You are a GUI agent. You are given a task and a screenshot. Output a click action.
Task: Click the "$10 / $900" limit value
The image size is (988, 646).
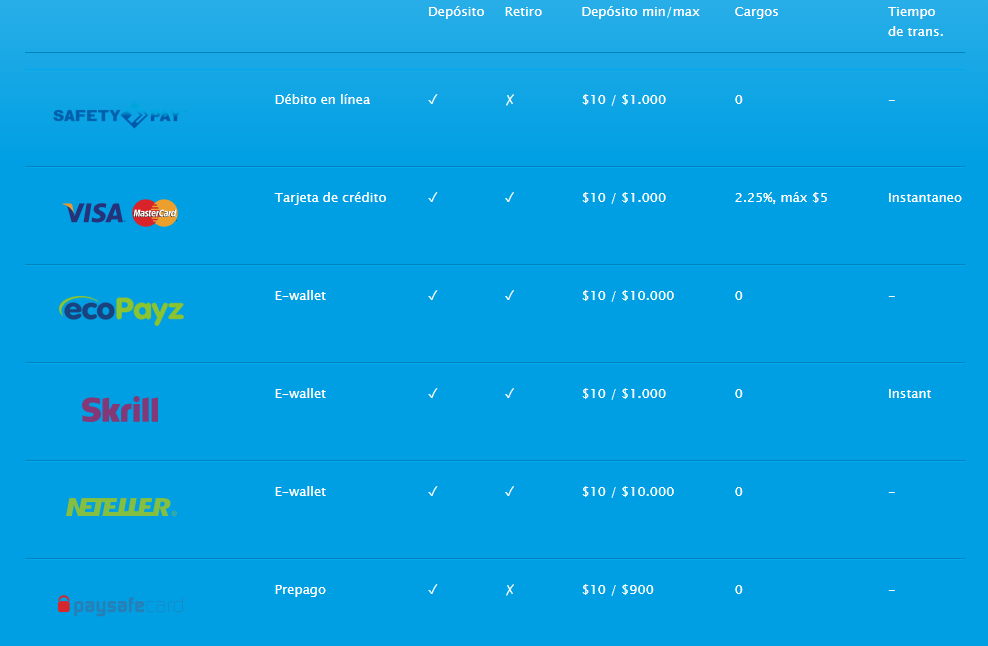pos(618,589)
